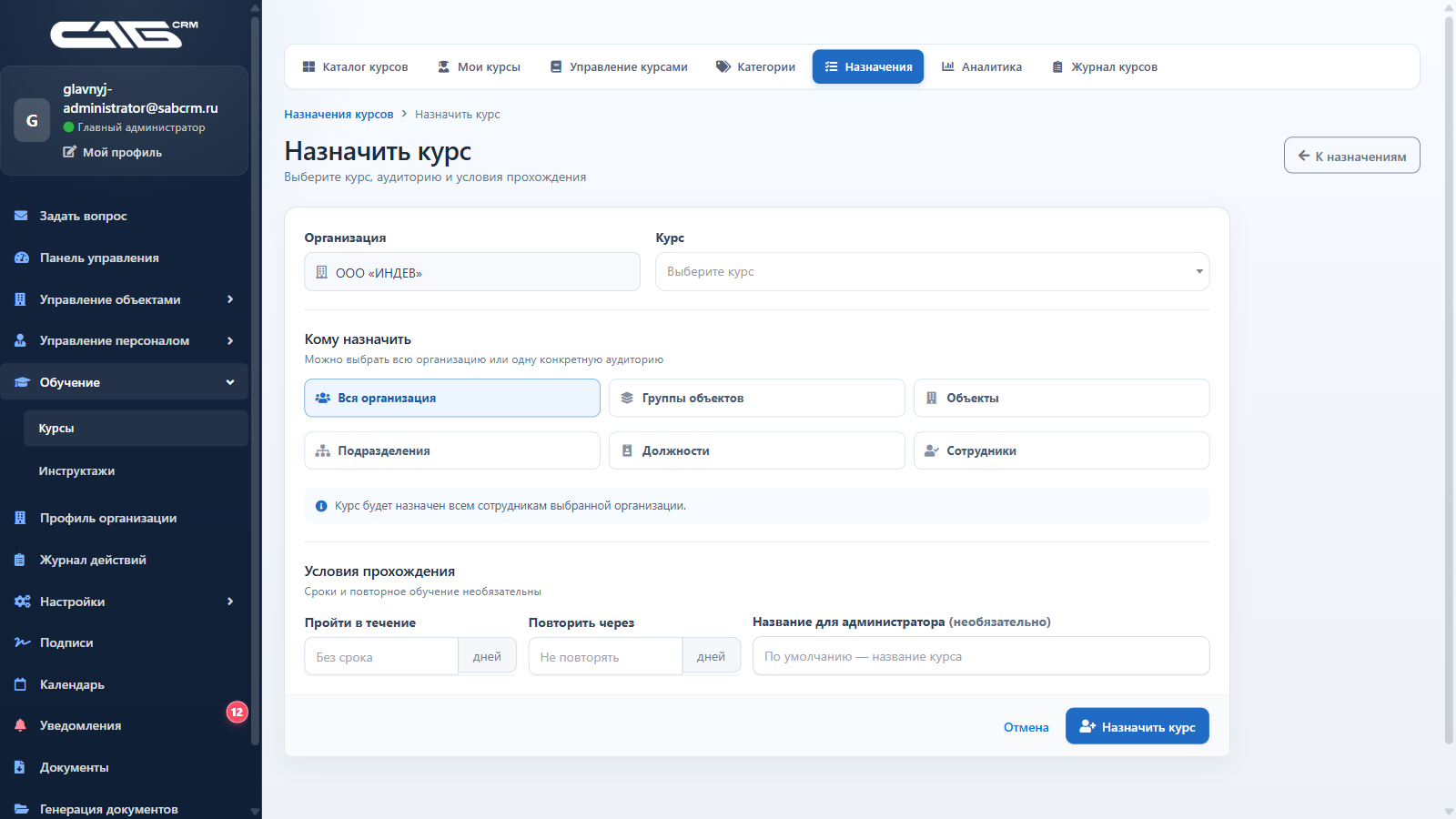Collapse the Обучение sidebar section
Viewport: 1456px width, 819px height.
click(125, 382)
